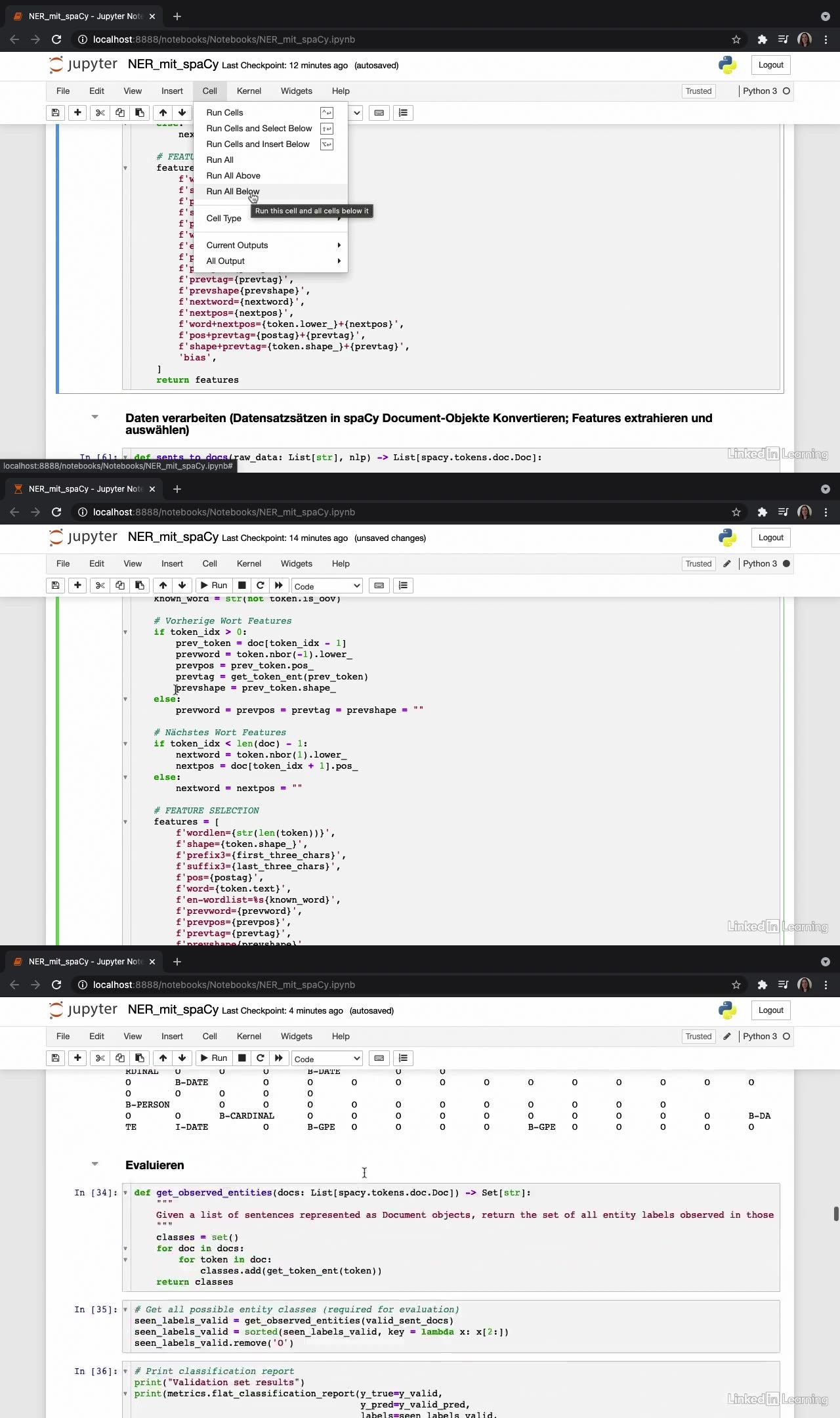This screenshot has width=840, height=1418.
Task: Toggle Trusted state in "unsaved changes" notebook
Action: tap(698, 564)
